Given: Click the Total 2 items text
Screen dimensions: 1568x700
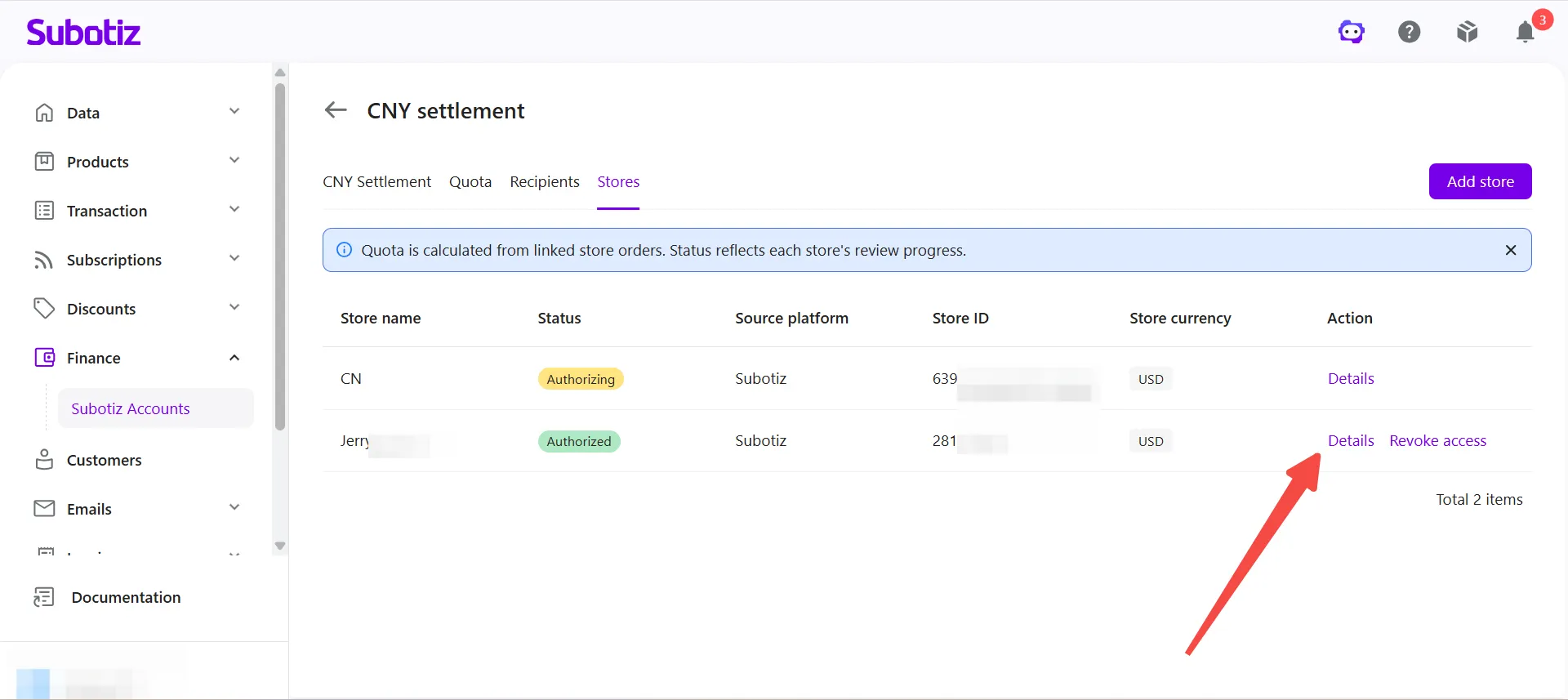Looking at the screenshot, I should point(1479,499).
